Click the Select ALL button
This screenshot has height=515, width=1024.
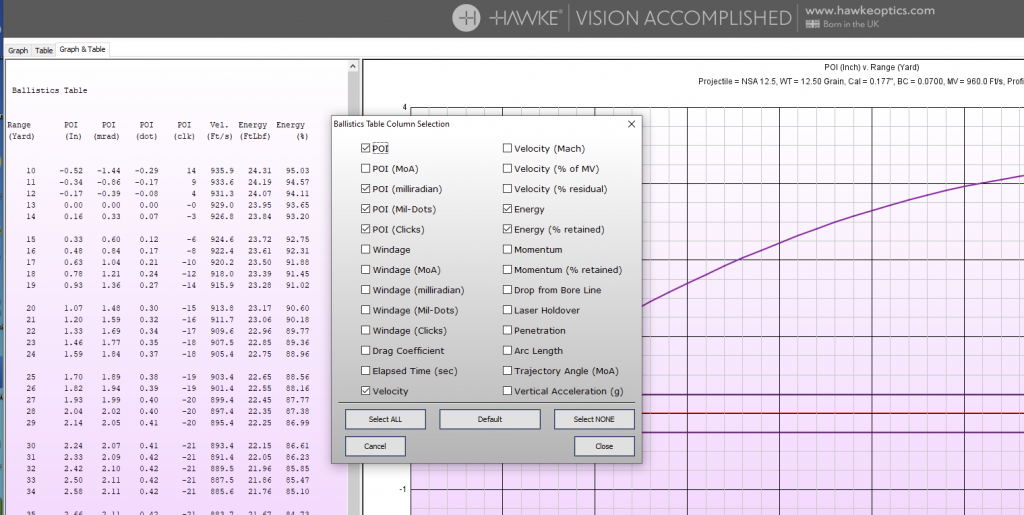coord(385,419)
